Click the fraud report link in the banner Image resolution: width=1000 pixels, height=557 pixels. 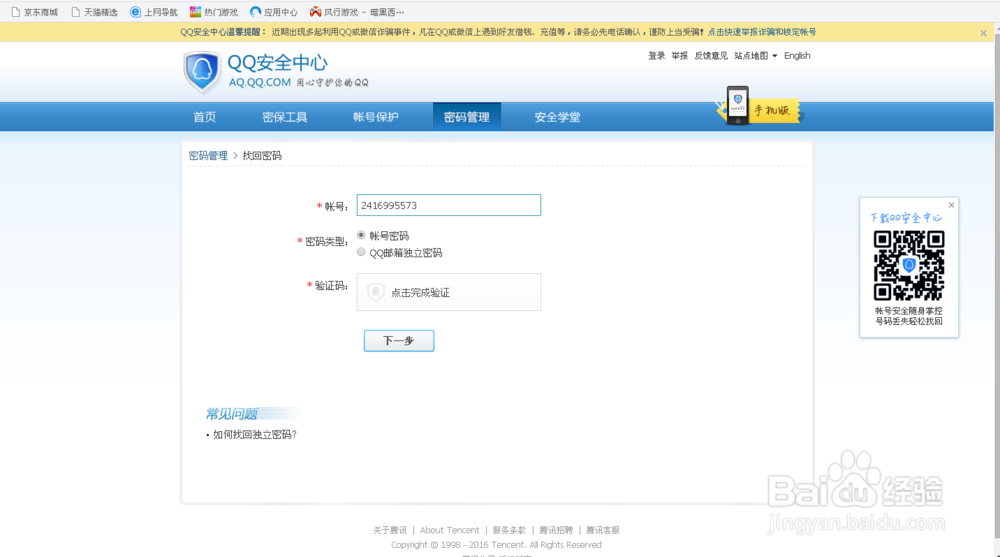(761, 32)
